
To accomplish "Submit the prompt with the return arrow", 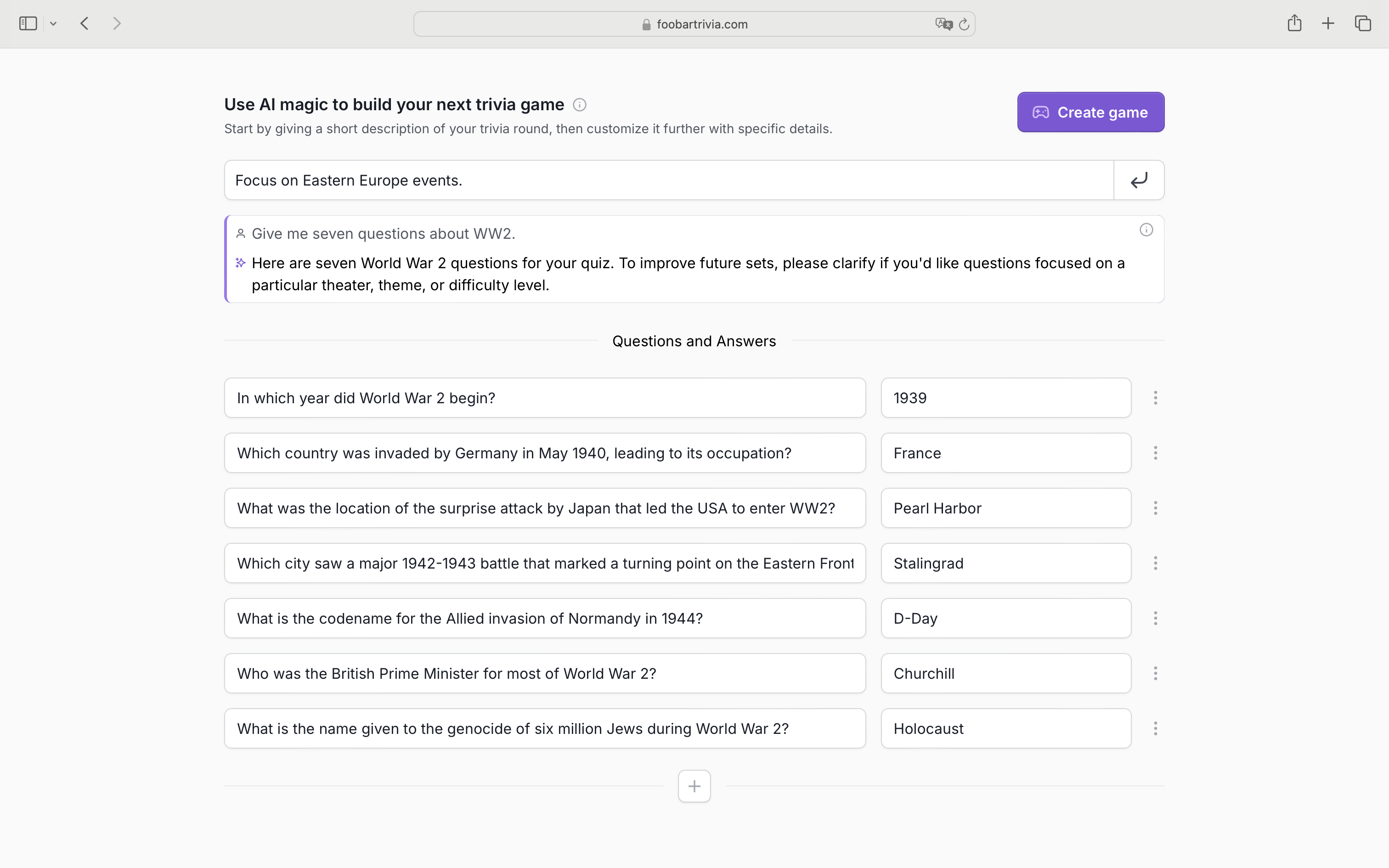I will (x=1139, y=180).
